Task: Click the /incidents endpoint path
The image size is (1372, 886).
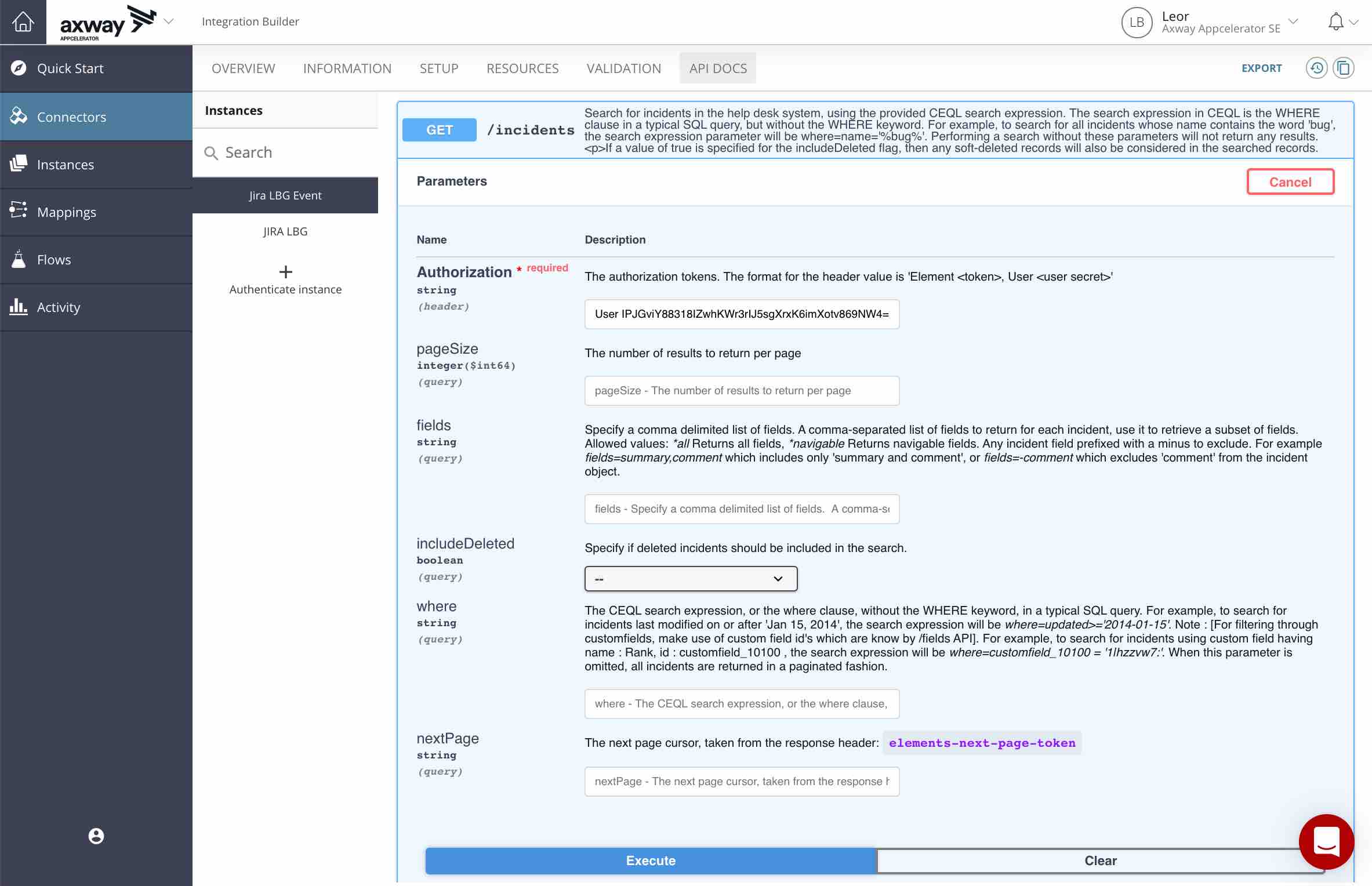Action: tap(531, 130)
